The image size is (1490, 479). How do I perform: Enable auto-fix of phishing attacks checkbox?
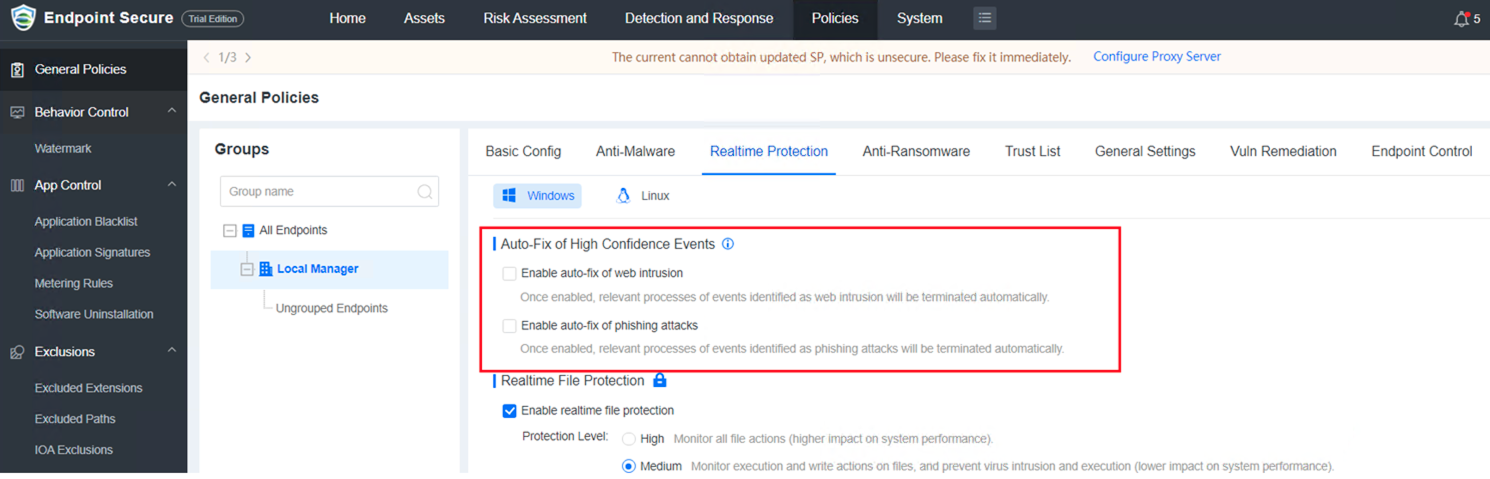(x=510, y=326)
